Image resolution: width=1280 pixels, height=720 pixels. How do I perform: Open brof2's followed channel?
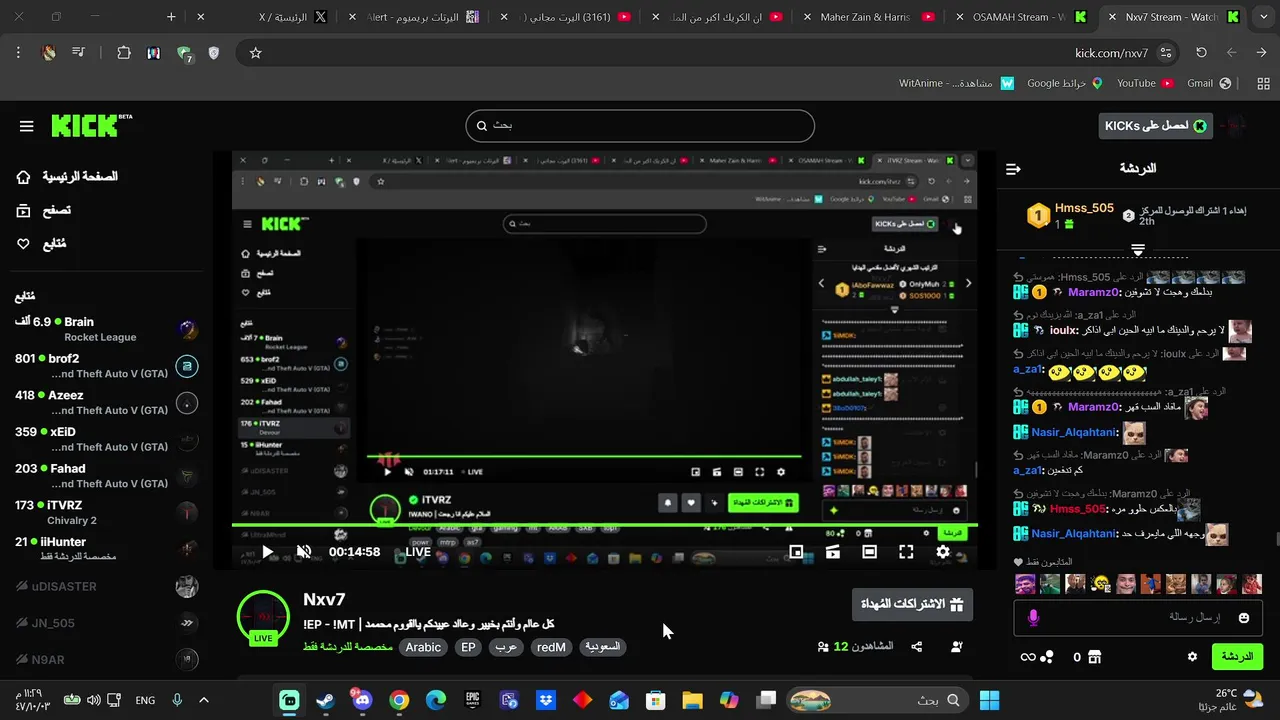(106, 366)
